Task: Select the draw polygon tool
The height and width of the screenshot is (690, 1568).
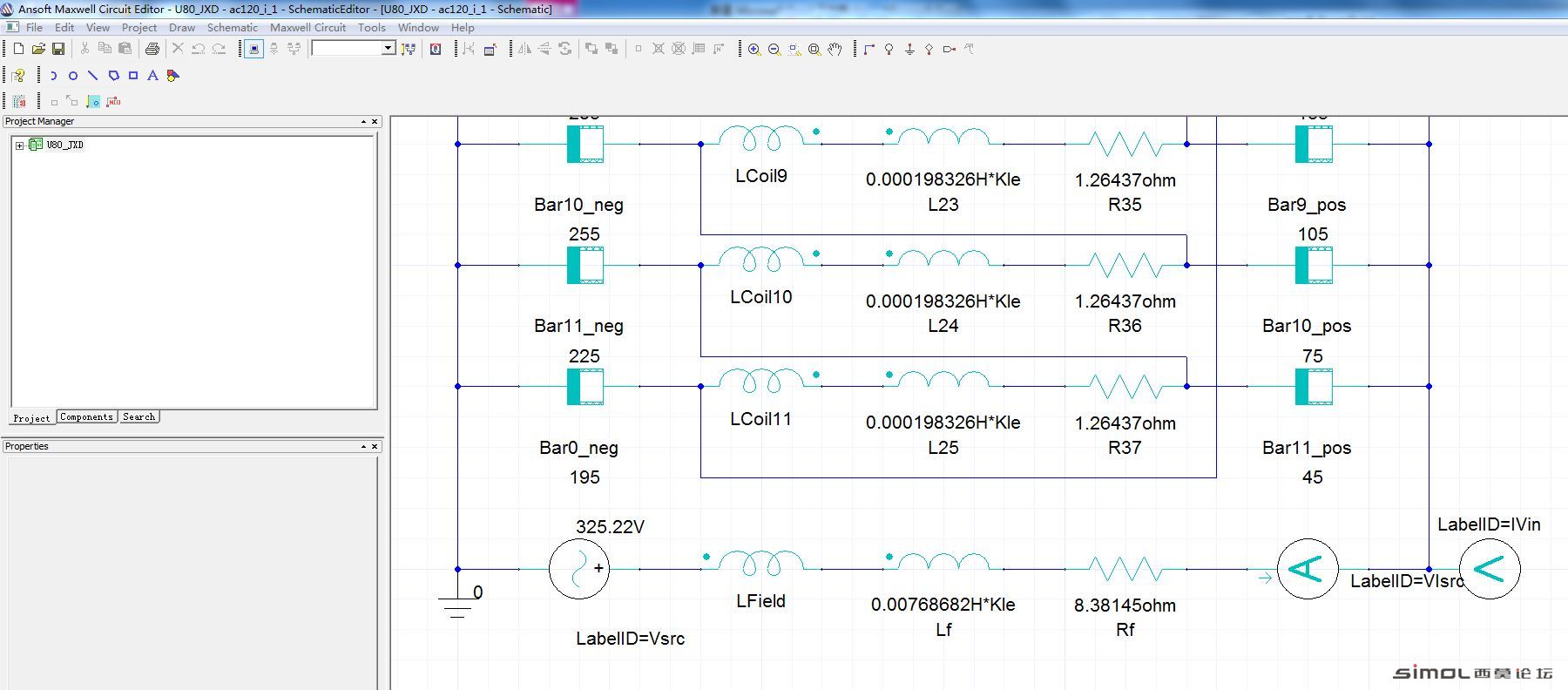Action: click(x=113, y=76)
